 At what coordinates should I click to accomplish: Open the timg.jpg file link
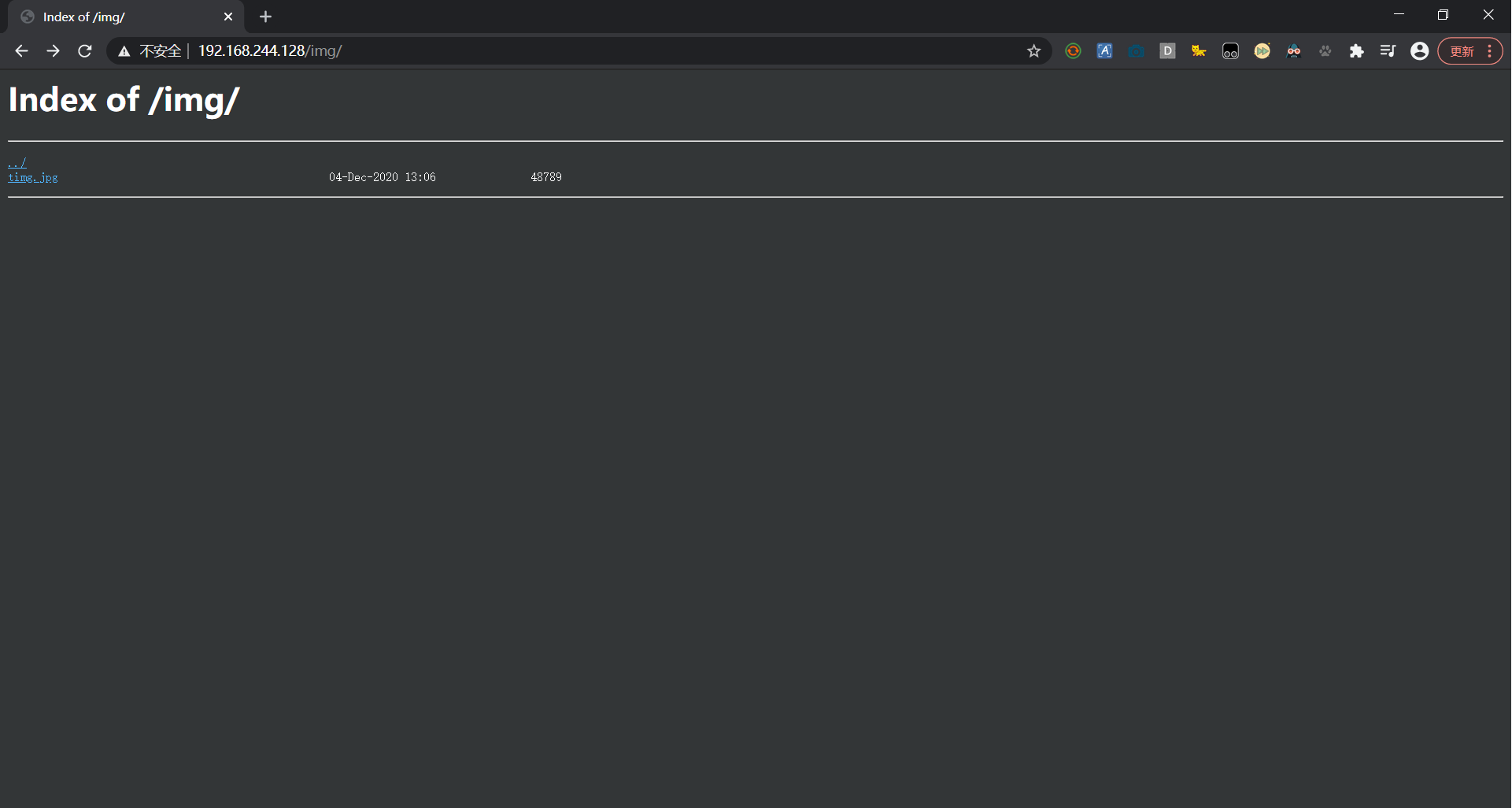[33, 177]
